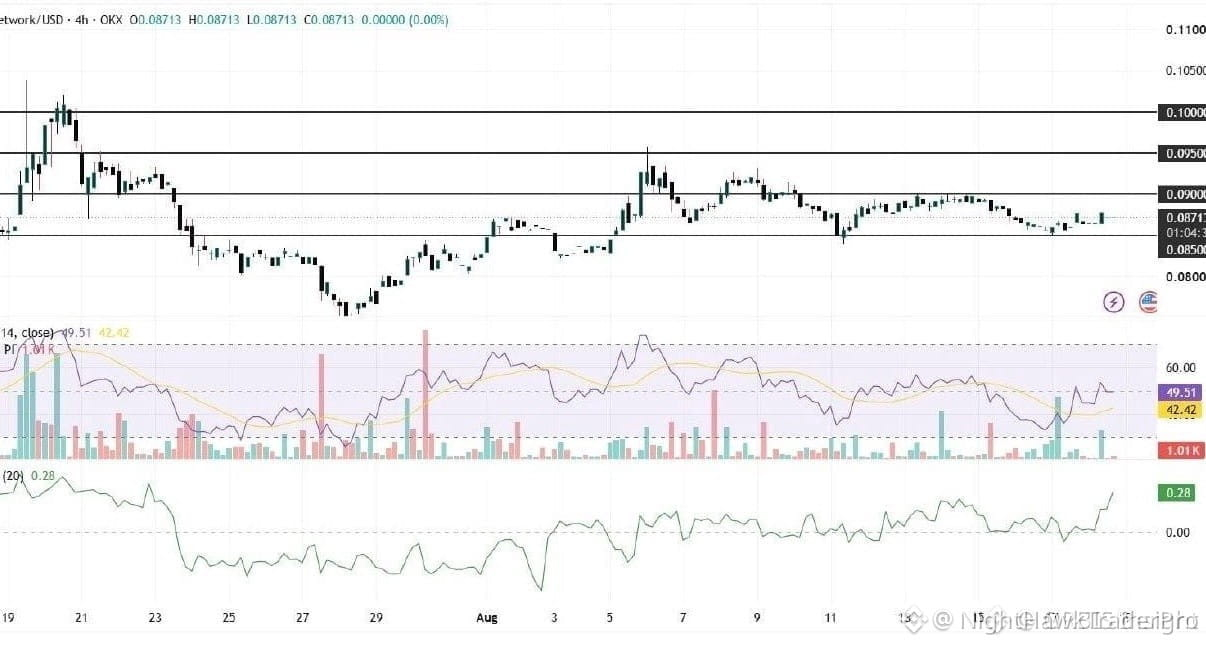1206x645 pixels.
Task: Click the date 21 on the time axis
Action: 81,617
